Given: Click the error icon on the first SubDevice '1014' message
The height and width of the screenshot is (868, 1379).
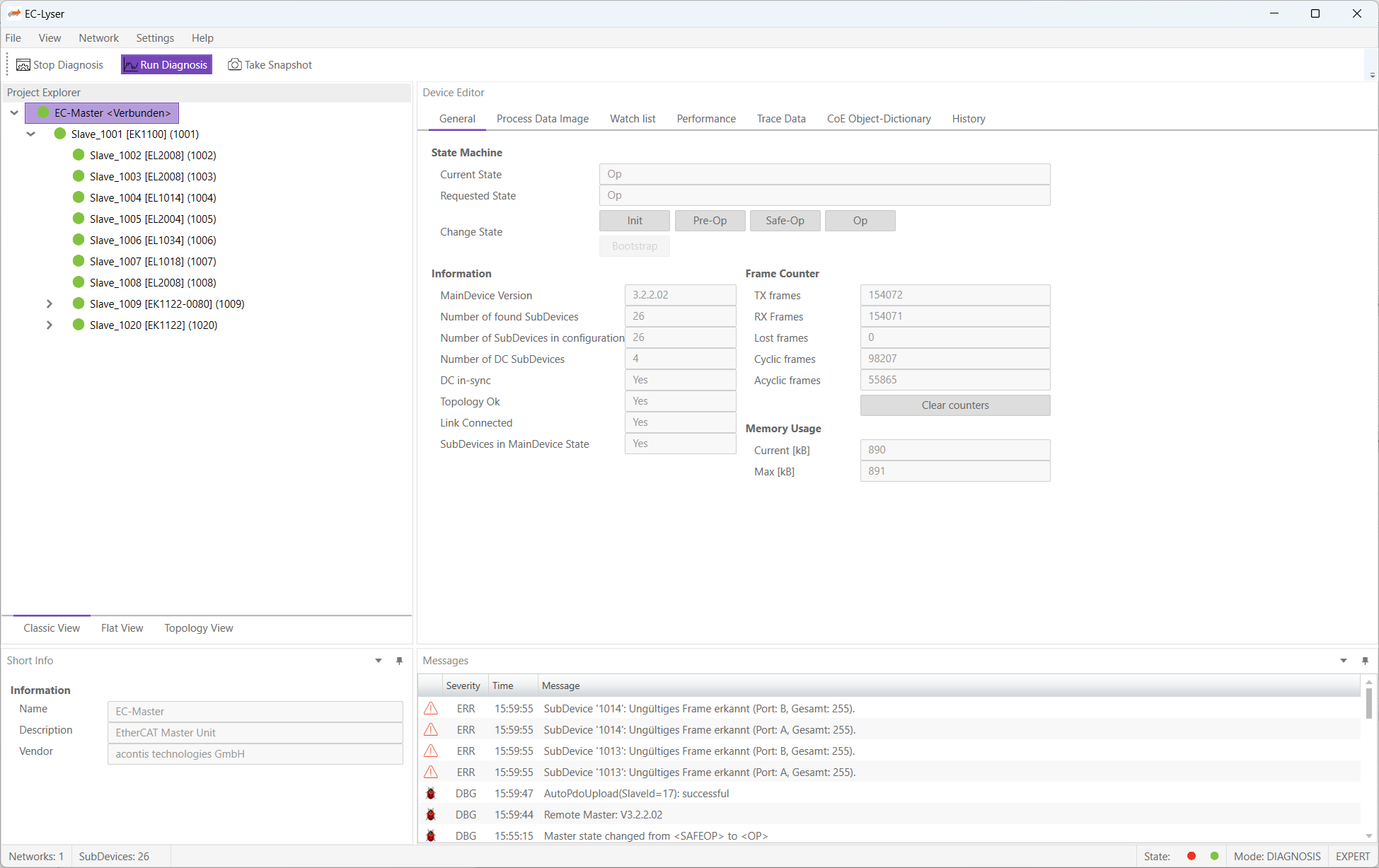Looking at the screenshot, I should tap(431, 708).
